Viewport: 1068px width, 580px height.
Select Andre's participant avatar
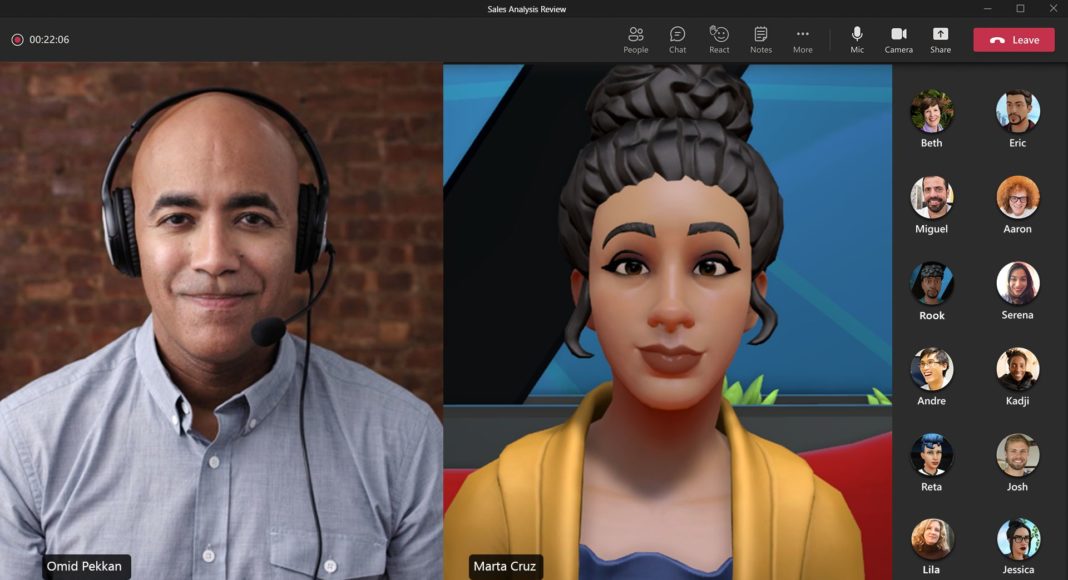point(931,369)
